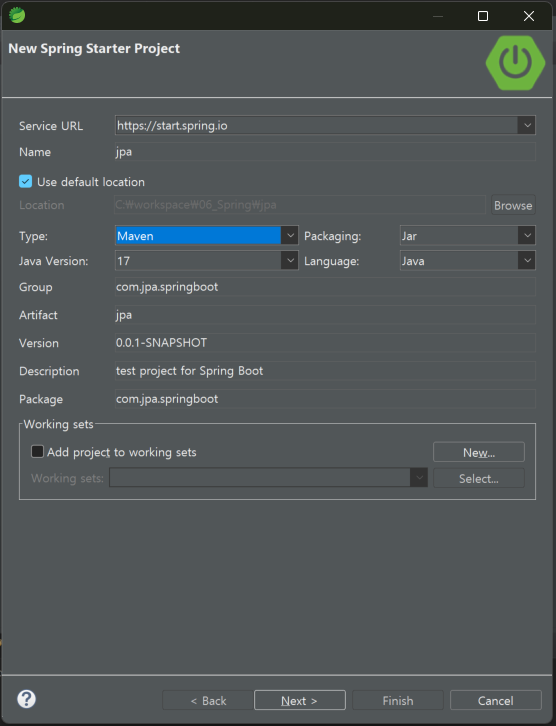Screen dimensions: 556x726
Task: Open the Language dropdown showing Java
Action: (x=468, y=261)
